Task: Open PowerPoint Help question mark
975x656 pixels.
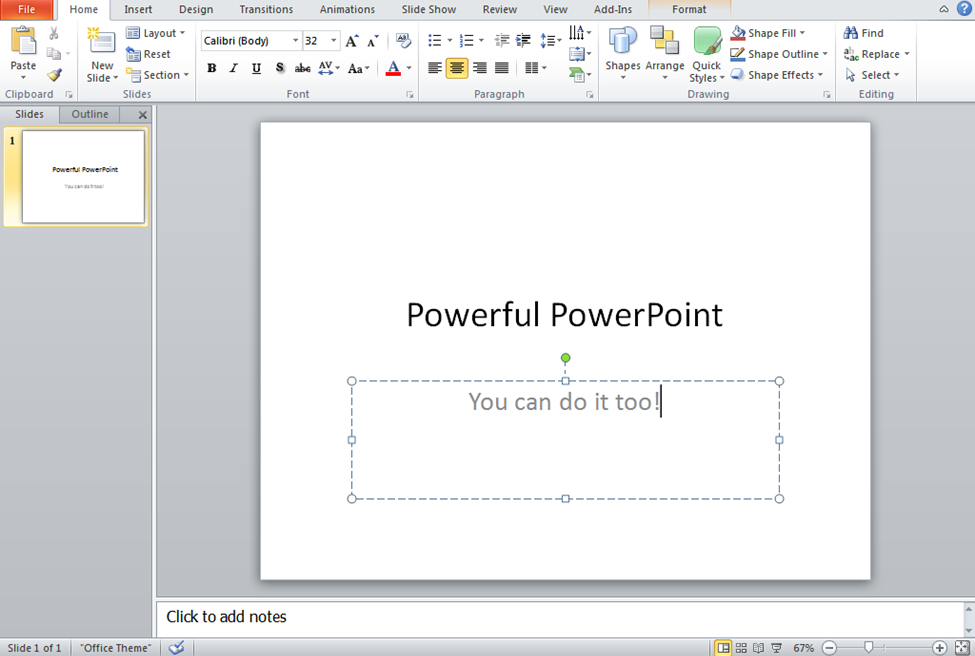Action: click(964, 9)
